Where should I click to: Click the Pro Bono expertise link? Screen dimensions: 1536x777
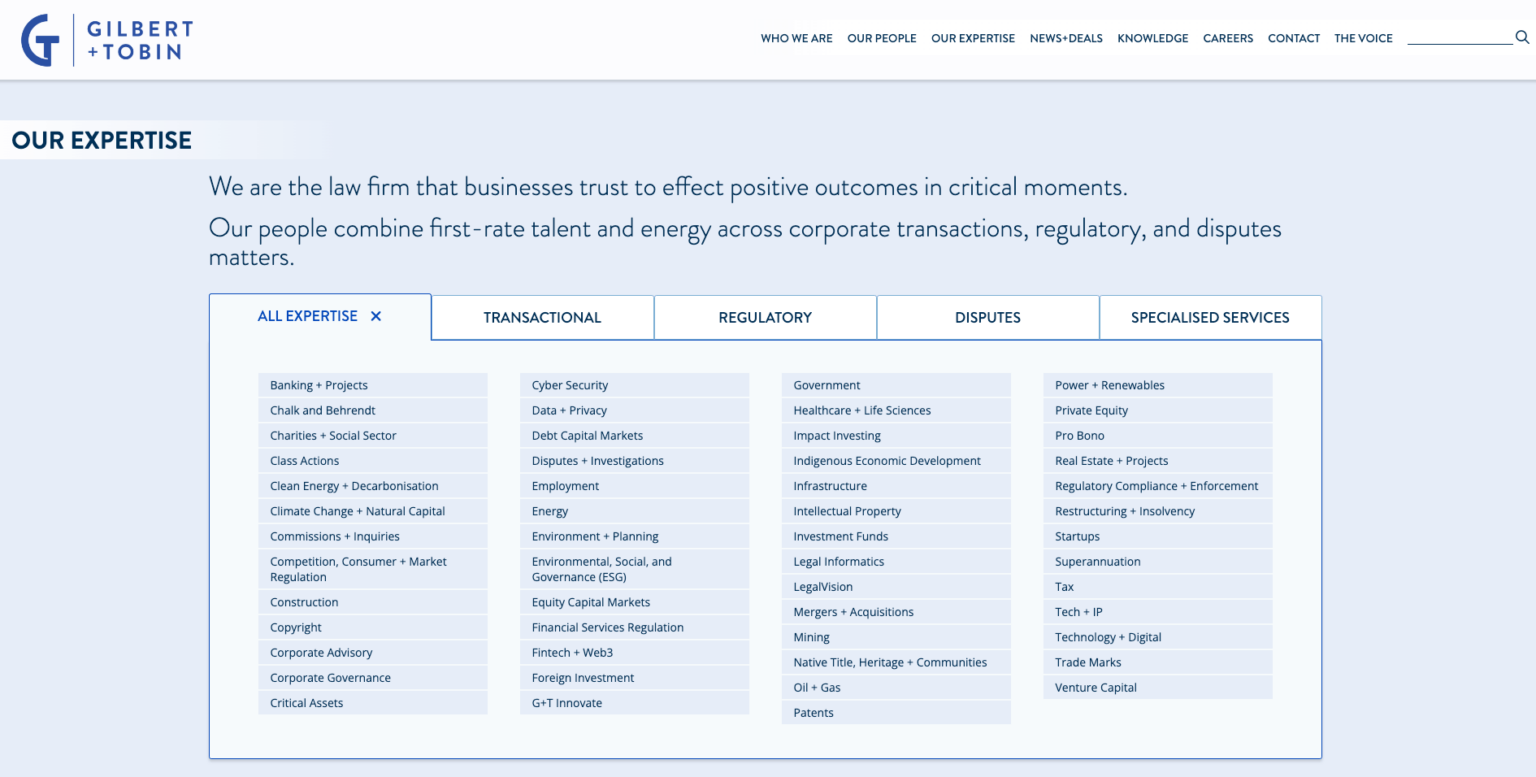pyautogui.click(x=1078, y=435)
